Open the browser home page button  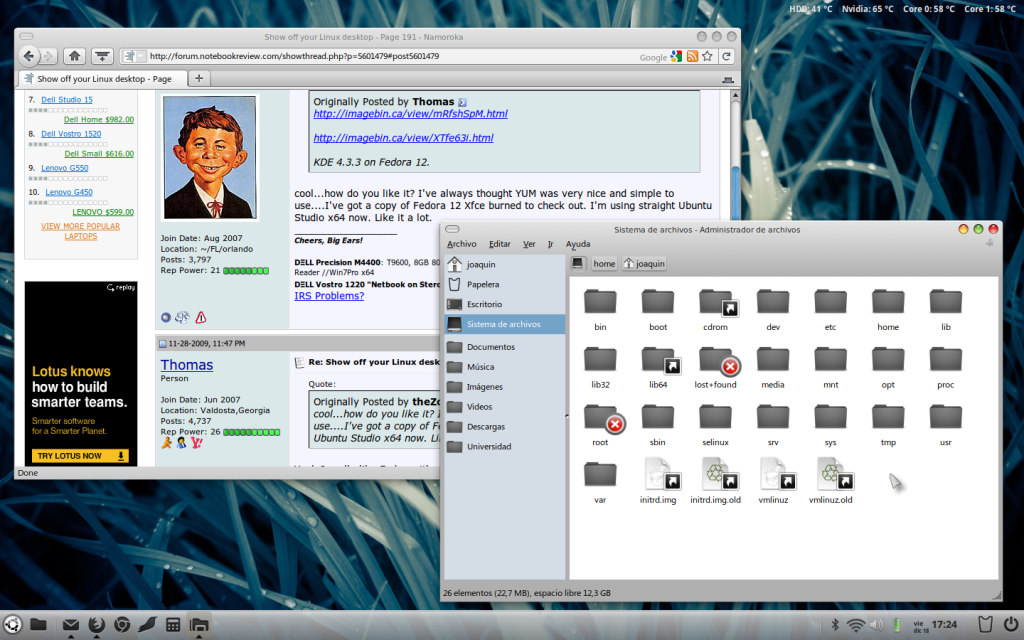[x=74, y=56]
